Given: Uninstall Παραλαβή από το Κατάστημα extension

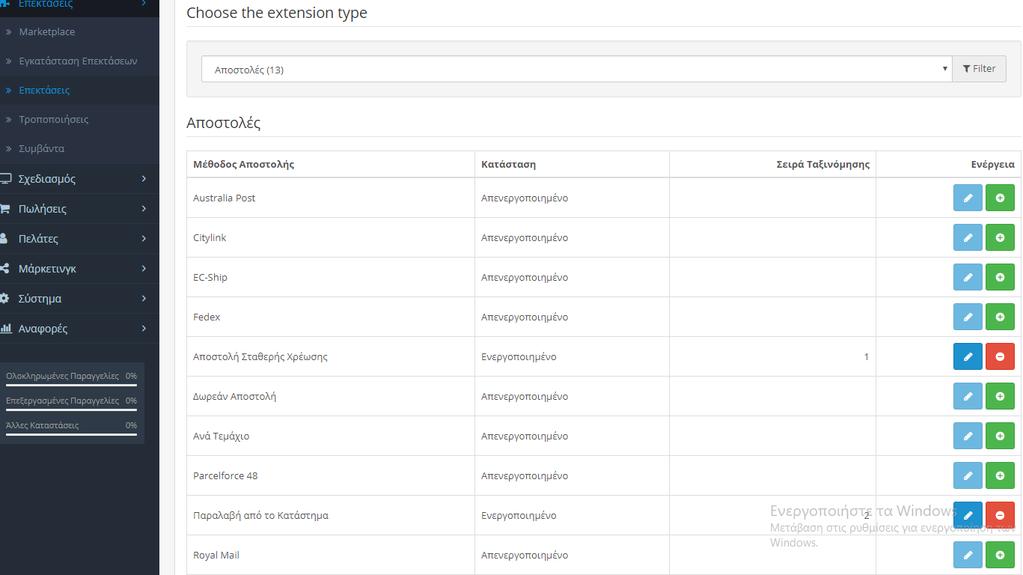Looking at the screenshot, I should click(x=1000, y=516).
